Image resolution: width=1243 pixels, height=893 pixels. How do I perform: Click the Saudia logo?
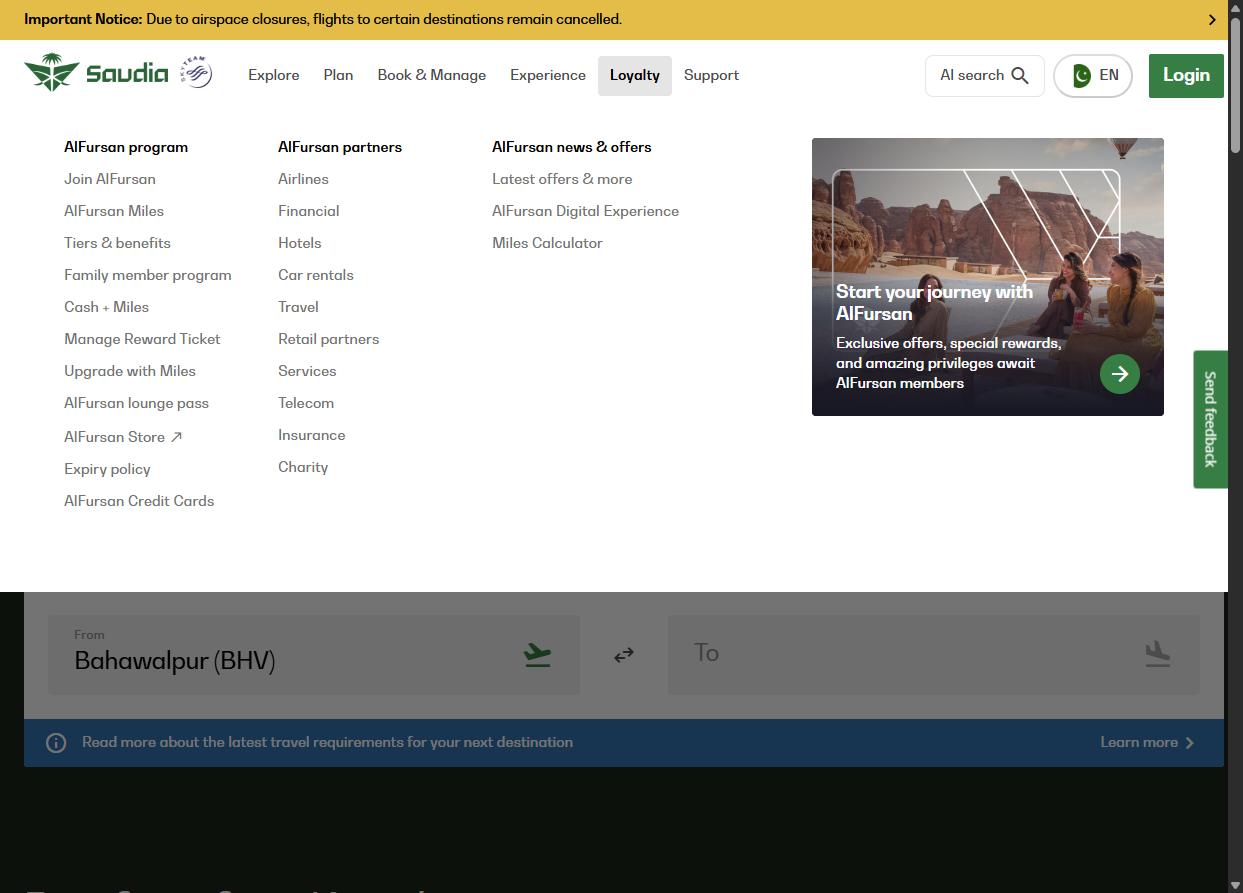pyautogui.click(x=96, y=73)
